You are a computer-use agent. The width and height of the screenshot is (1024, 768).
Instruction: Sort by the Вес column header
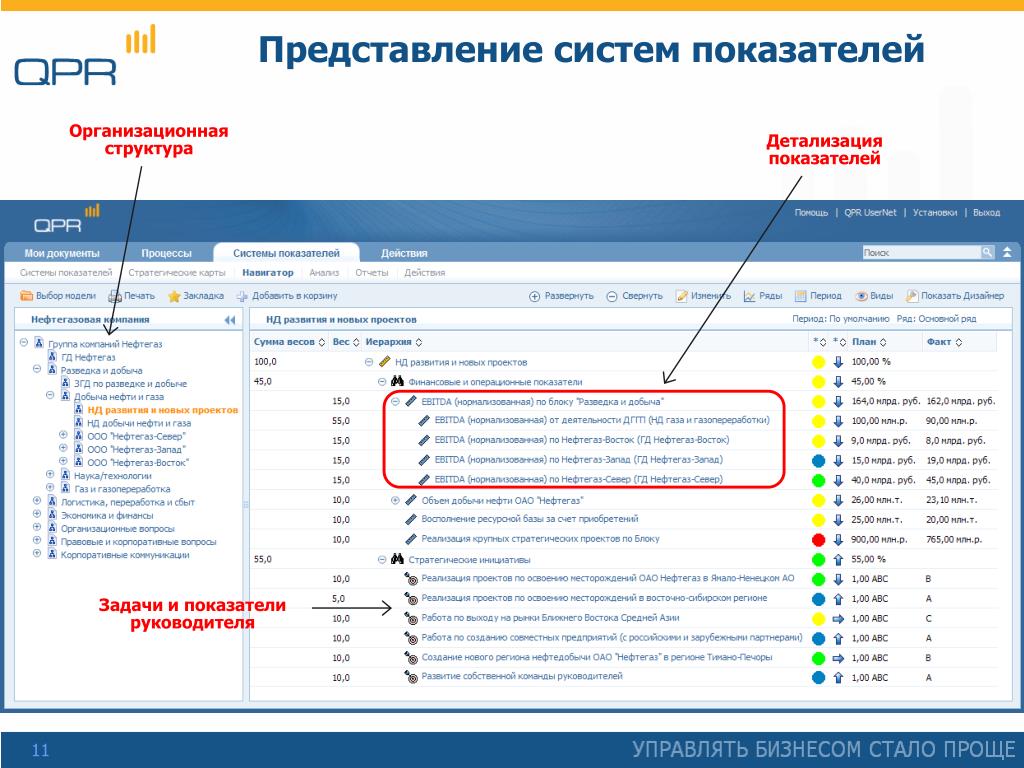346,342
